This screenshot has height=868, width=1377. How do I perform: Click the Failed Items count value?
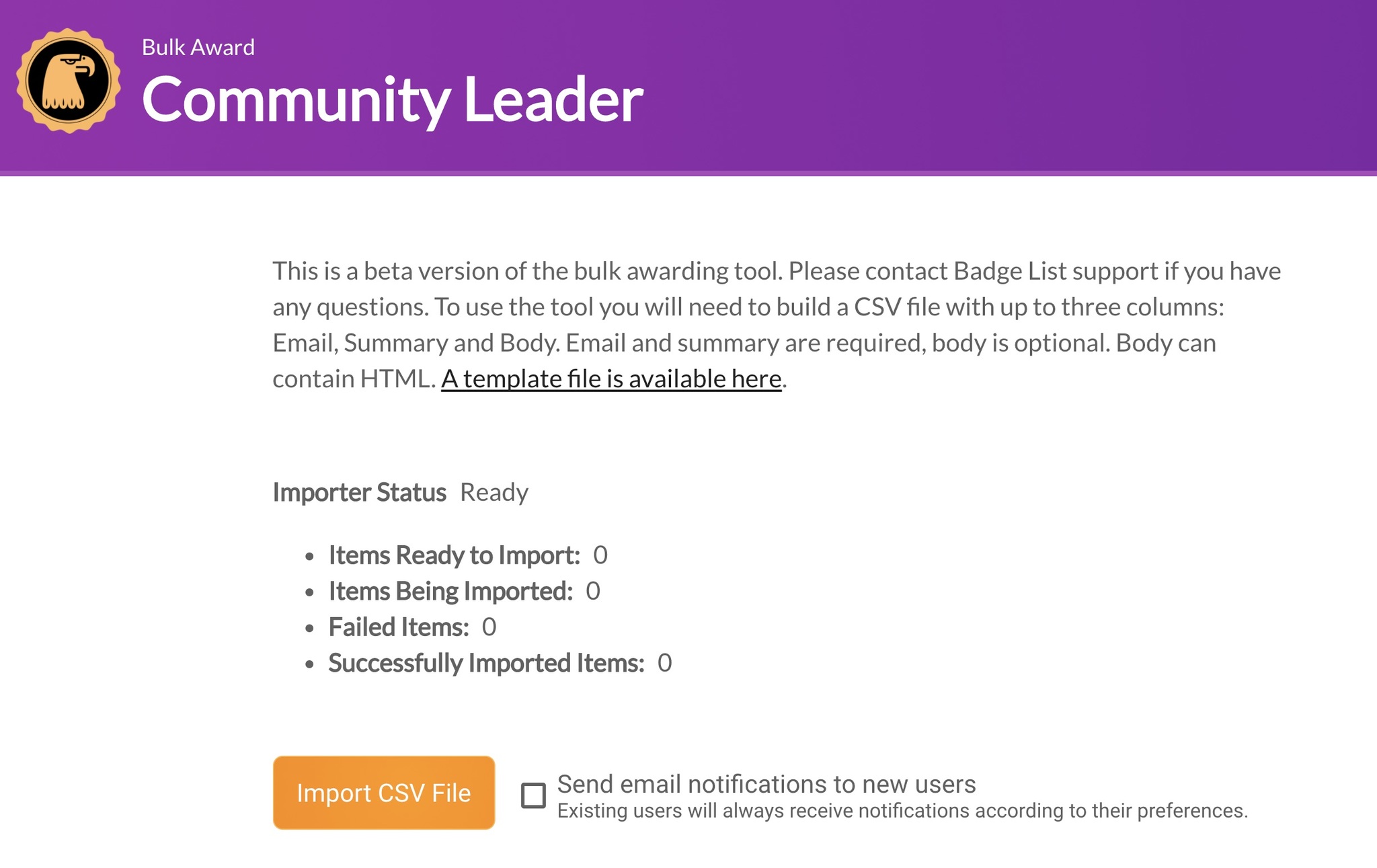[489, 627]
